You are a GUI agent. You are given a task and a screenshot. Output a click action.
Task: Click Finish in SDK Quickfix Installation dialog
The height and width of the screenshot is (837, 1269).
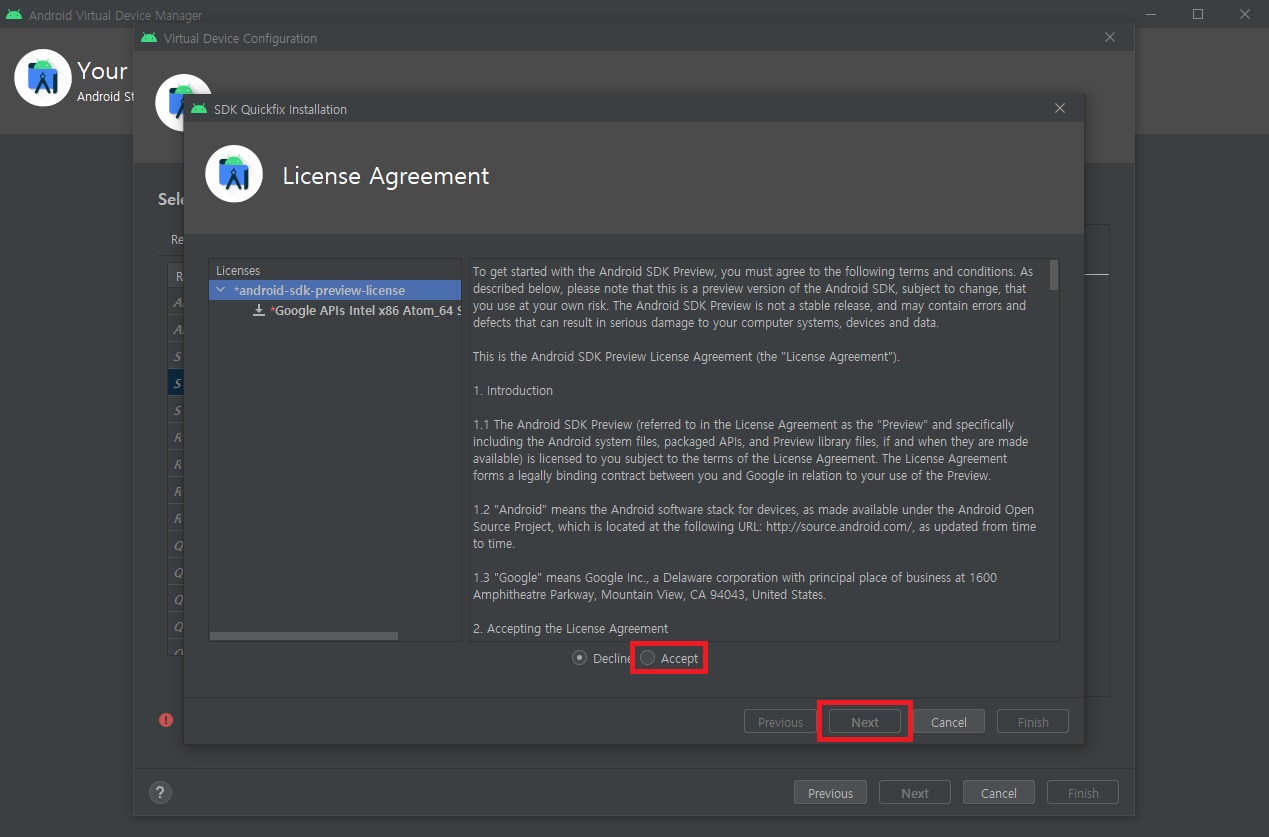point(1033,722)
